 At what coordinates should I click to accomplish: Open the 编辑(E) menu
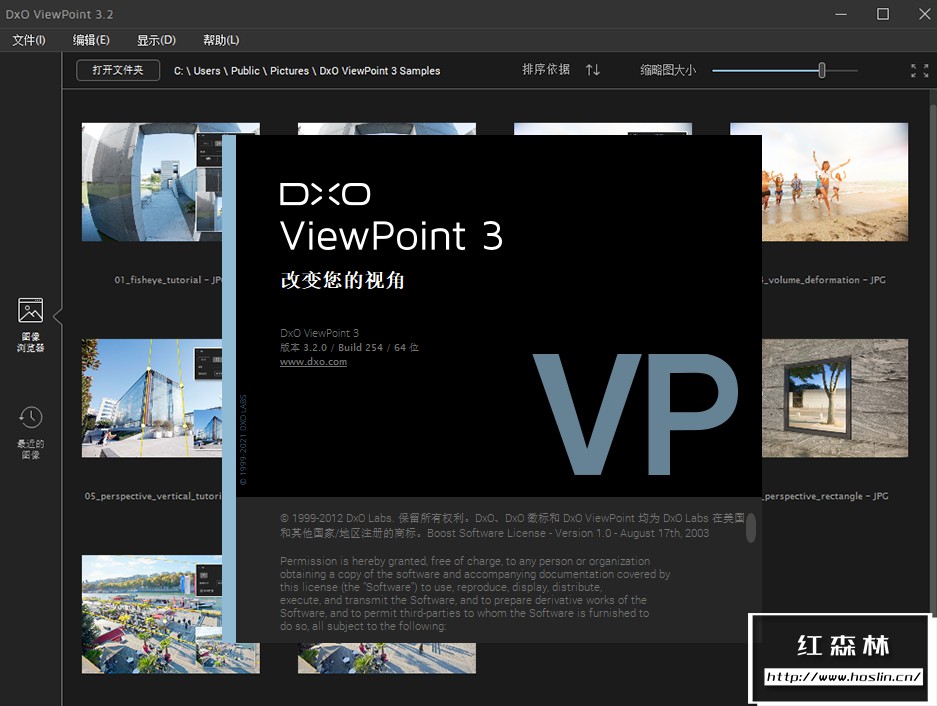91,40
